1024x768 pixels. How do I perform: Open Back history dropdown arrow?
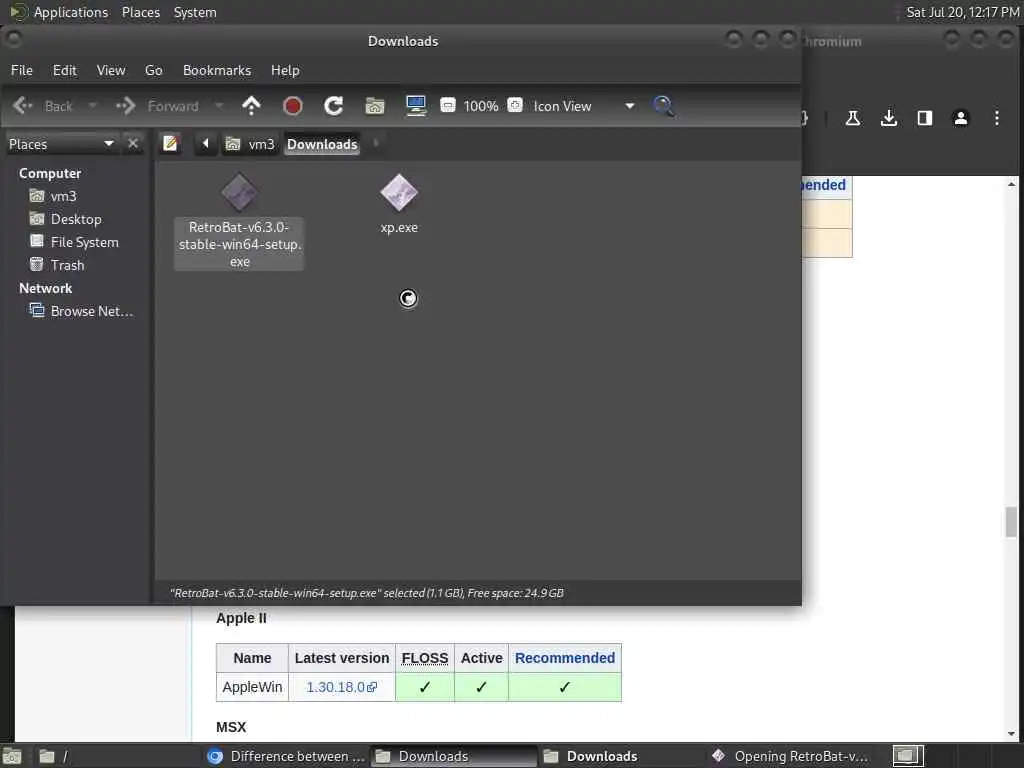92,106
